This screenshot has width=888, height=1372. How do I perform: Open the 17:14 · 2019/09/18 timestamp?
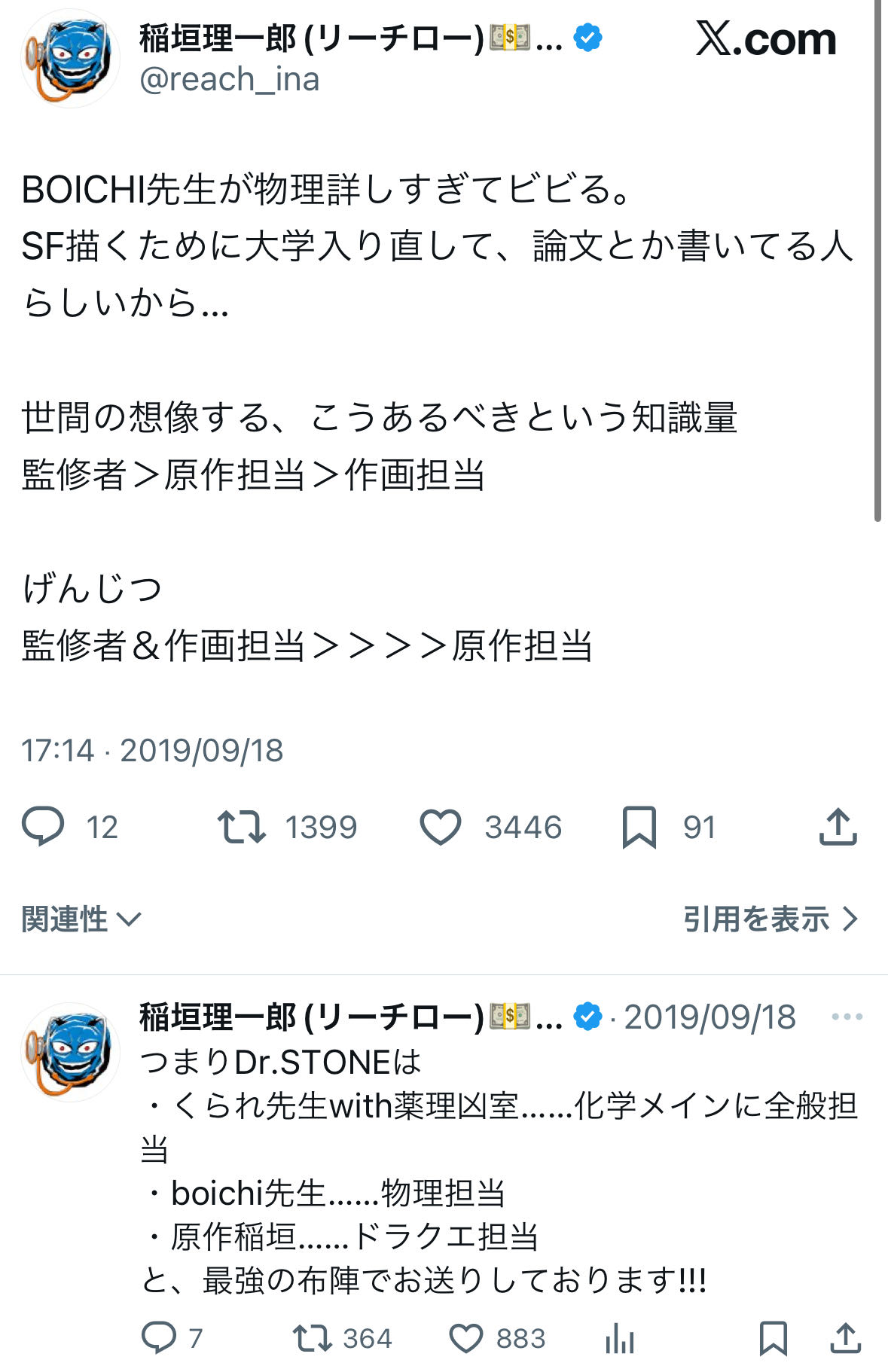152,750
